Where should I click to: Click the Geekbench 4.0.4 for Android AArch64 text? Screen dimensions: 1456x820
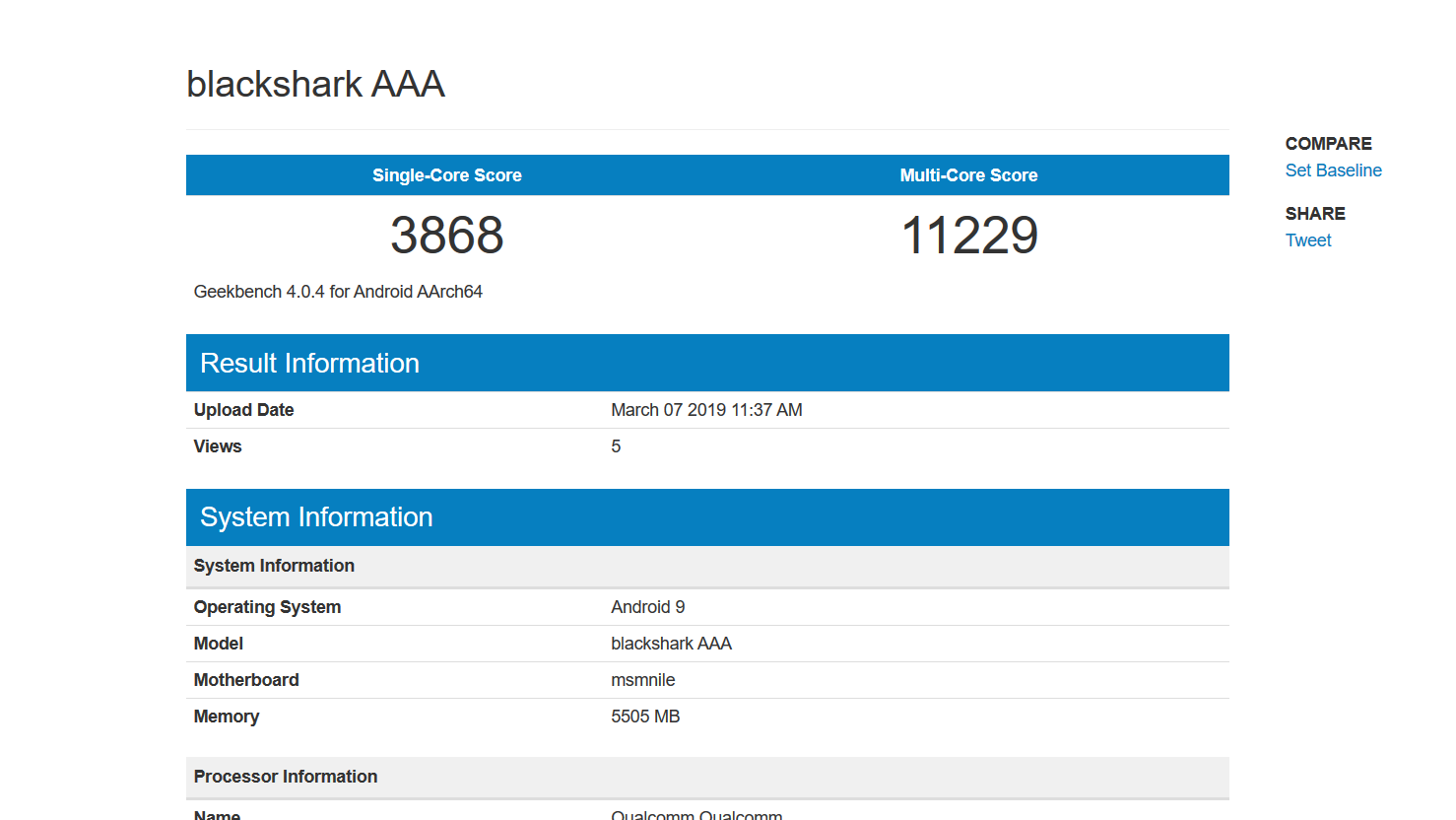(x=338, y=292)
